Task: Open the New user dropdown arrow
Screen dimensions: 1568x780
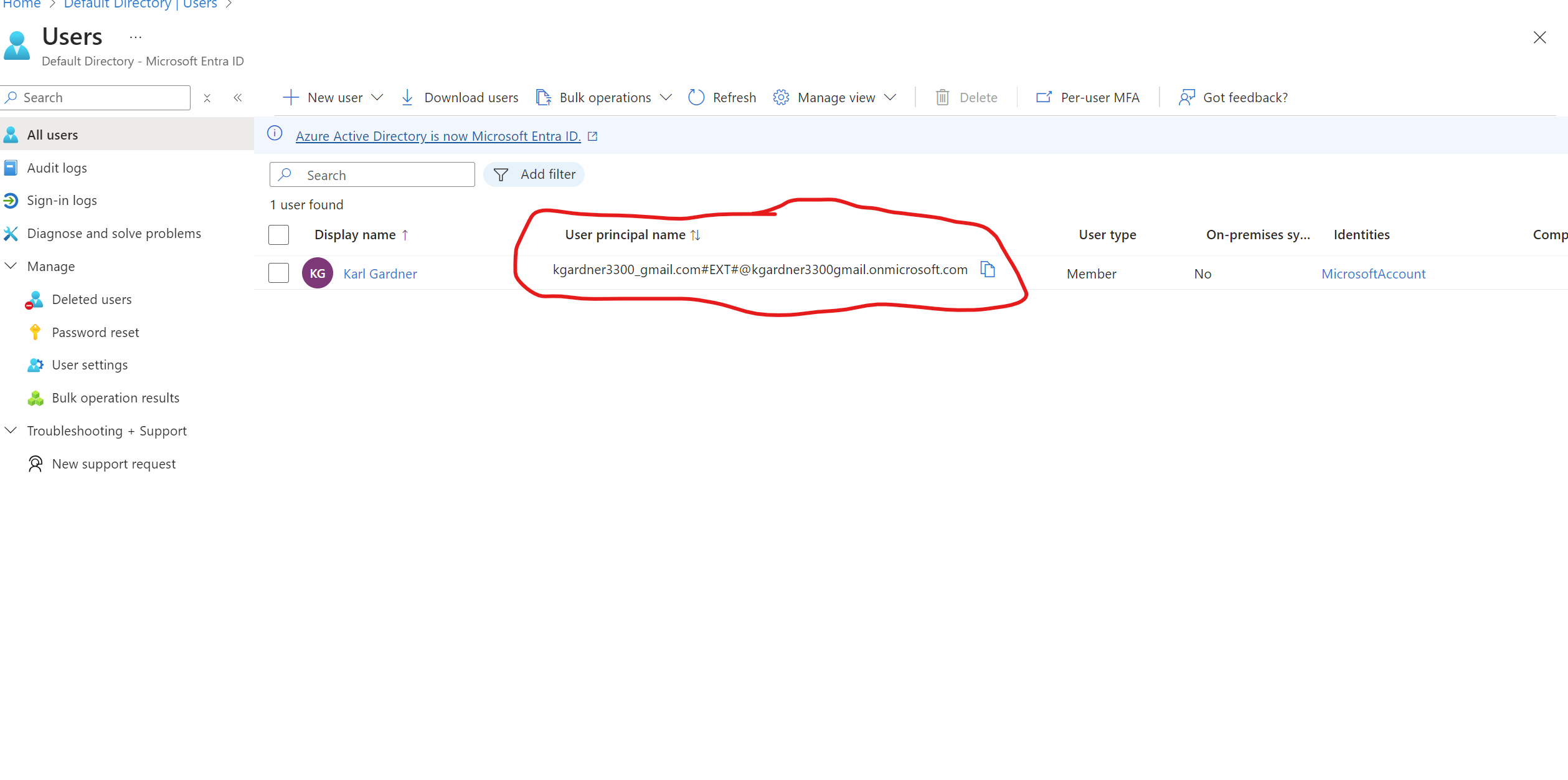Action: 377,97
